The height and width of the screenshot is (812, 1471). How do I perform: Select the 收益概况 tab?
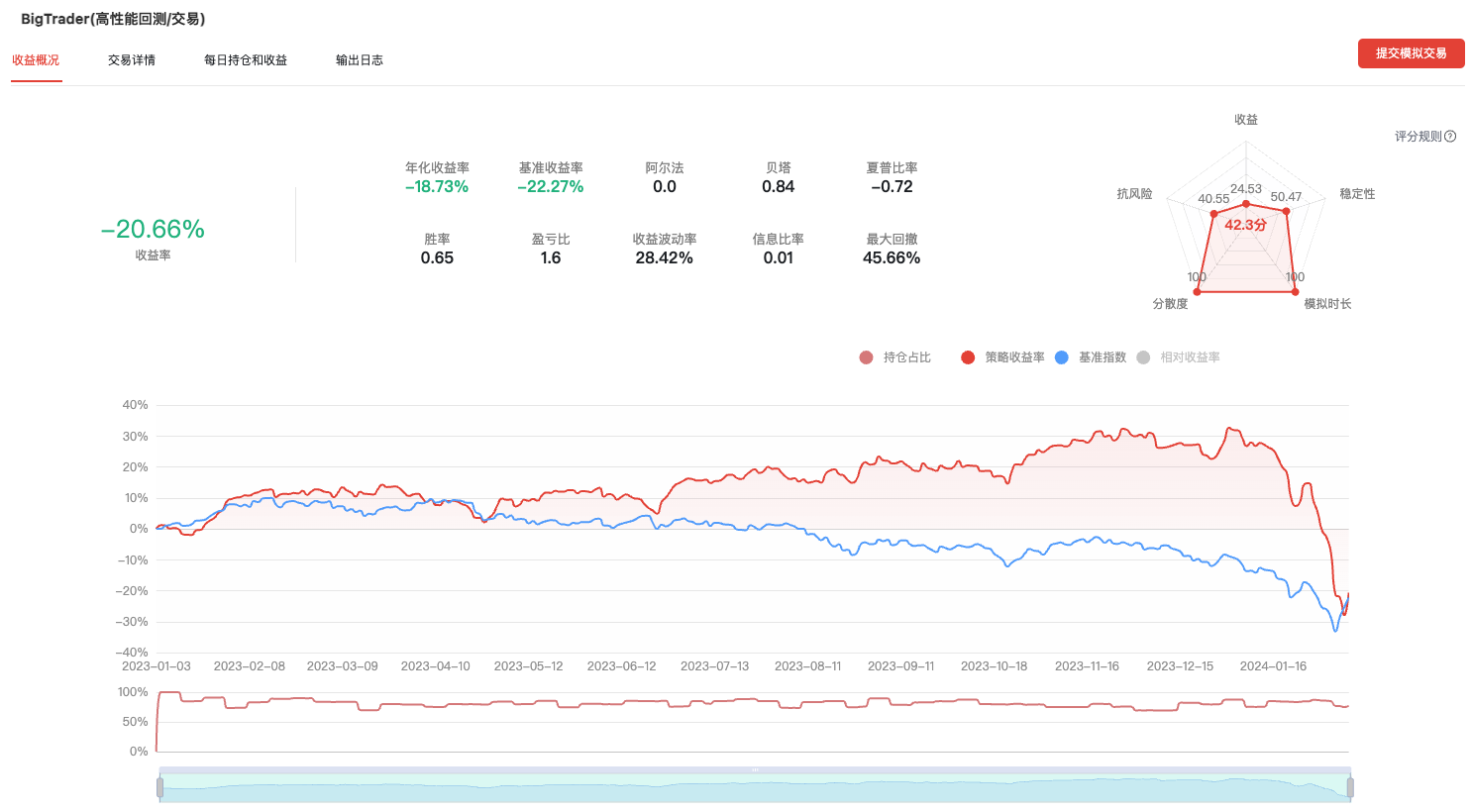click(x=36, y=60)
